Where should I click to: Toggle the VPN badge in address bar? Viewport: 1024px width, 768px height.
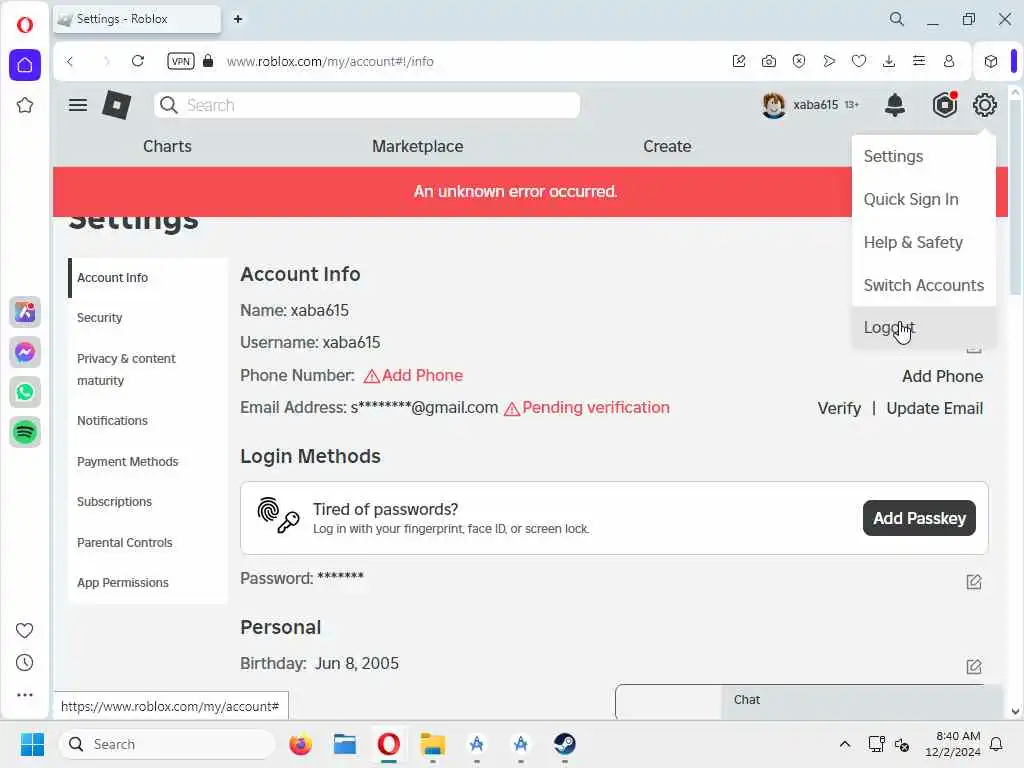pyautogui.click(x=180, y=61)
